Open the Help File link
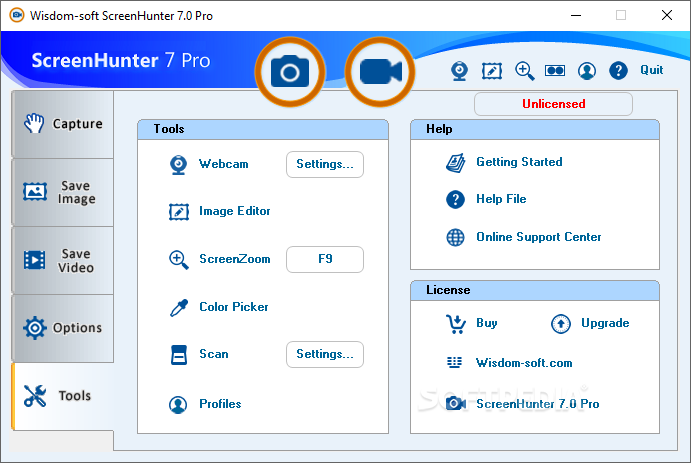 point(501,199)
